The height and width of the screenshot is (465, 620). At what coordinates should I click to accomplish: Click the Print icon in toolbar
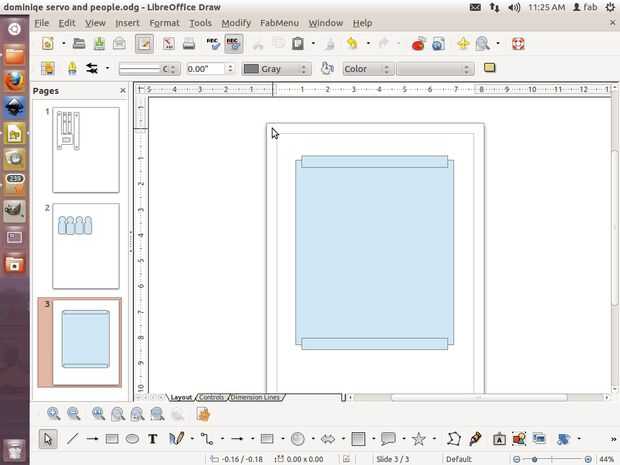189,44
